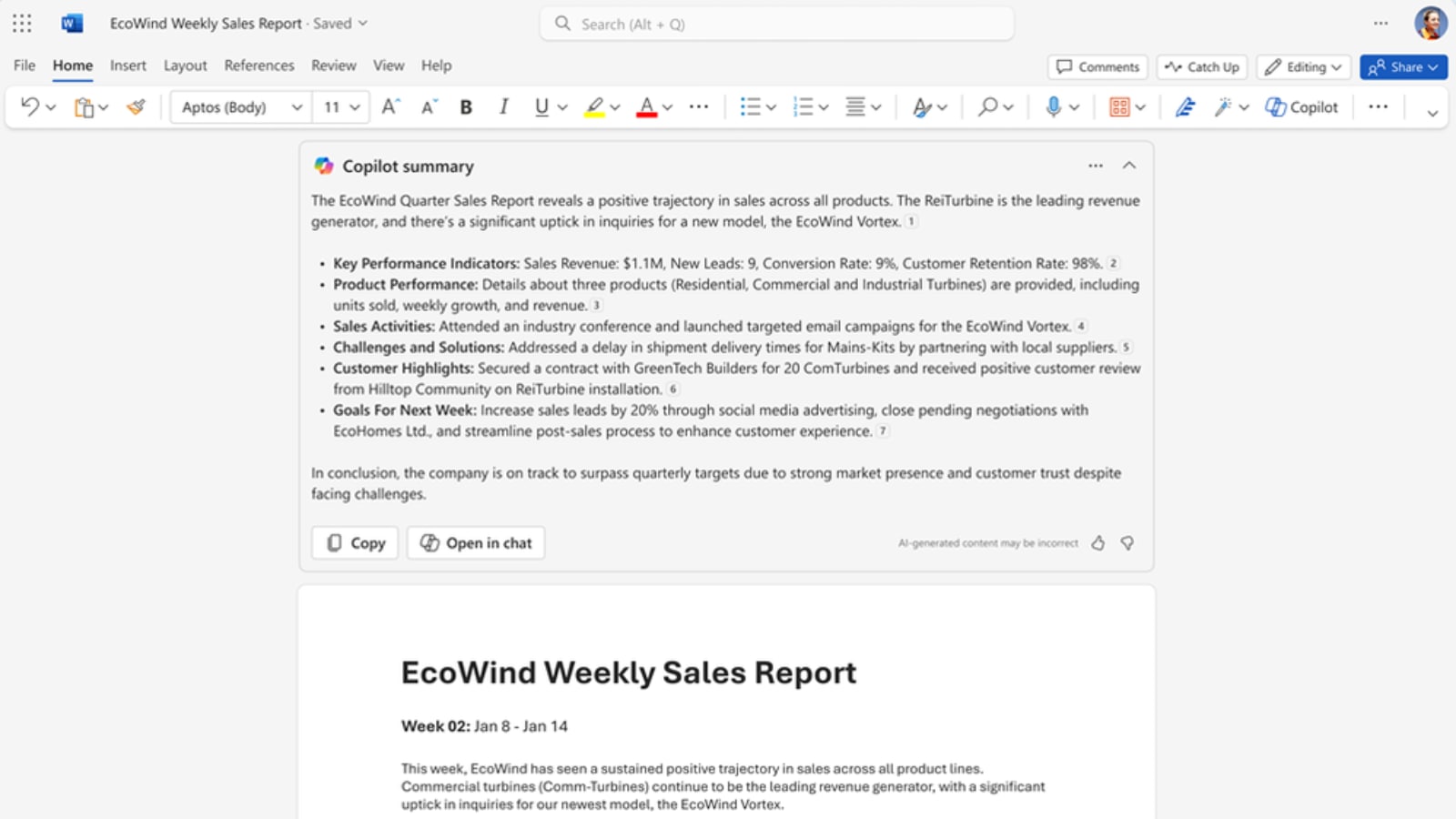Toggle underline on selected text
The height and width of the screenshot is (819, 1456).
click(x=539, y=106)
